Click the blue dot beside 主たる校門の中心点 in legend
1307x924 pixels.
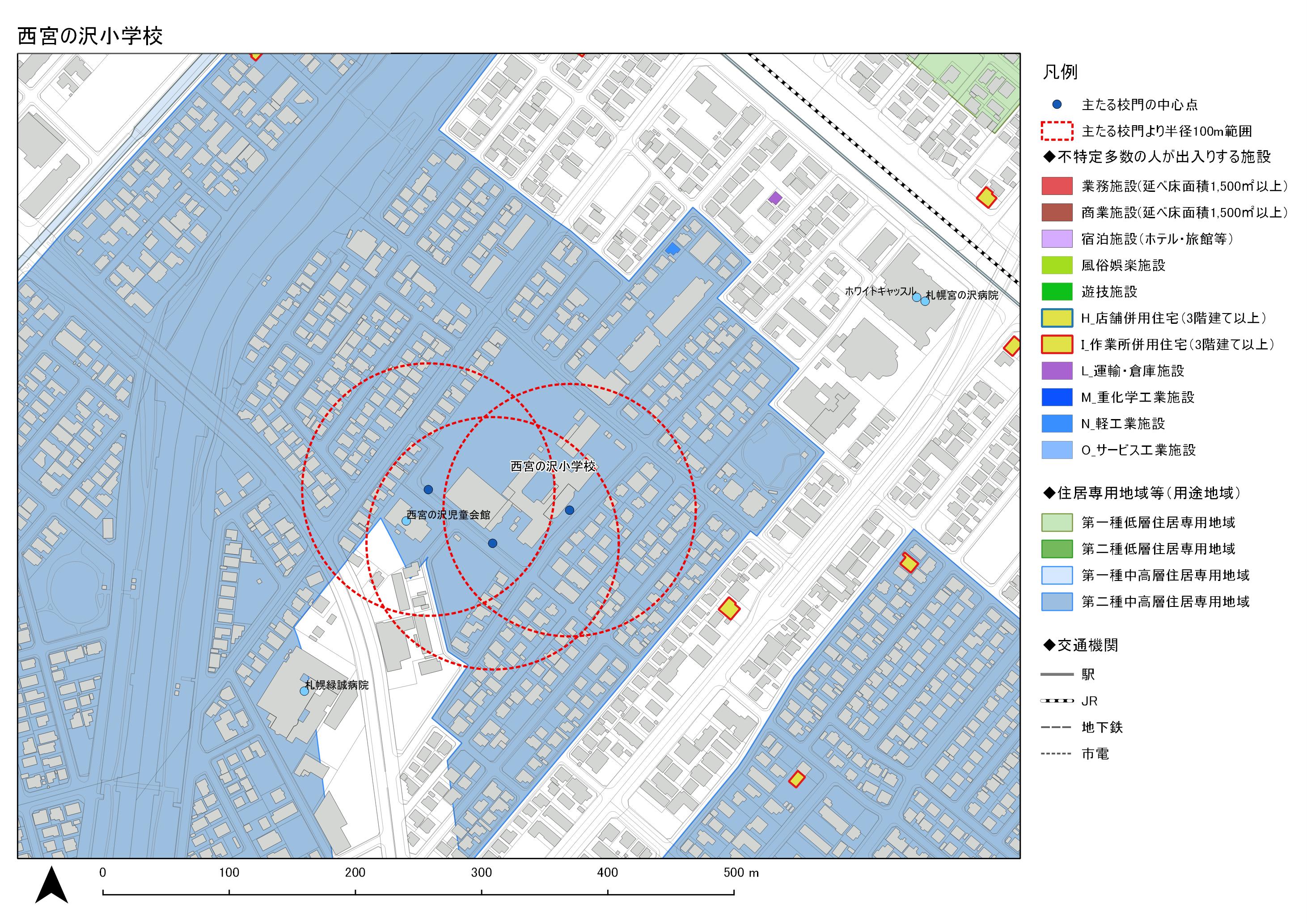tap(1057, 105)
